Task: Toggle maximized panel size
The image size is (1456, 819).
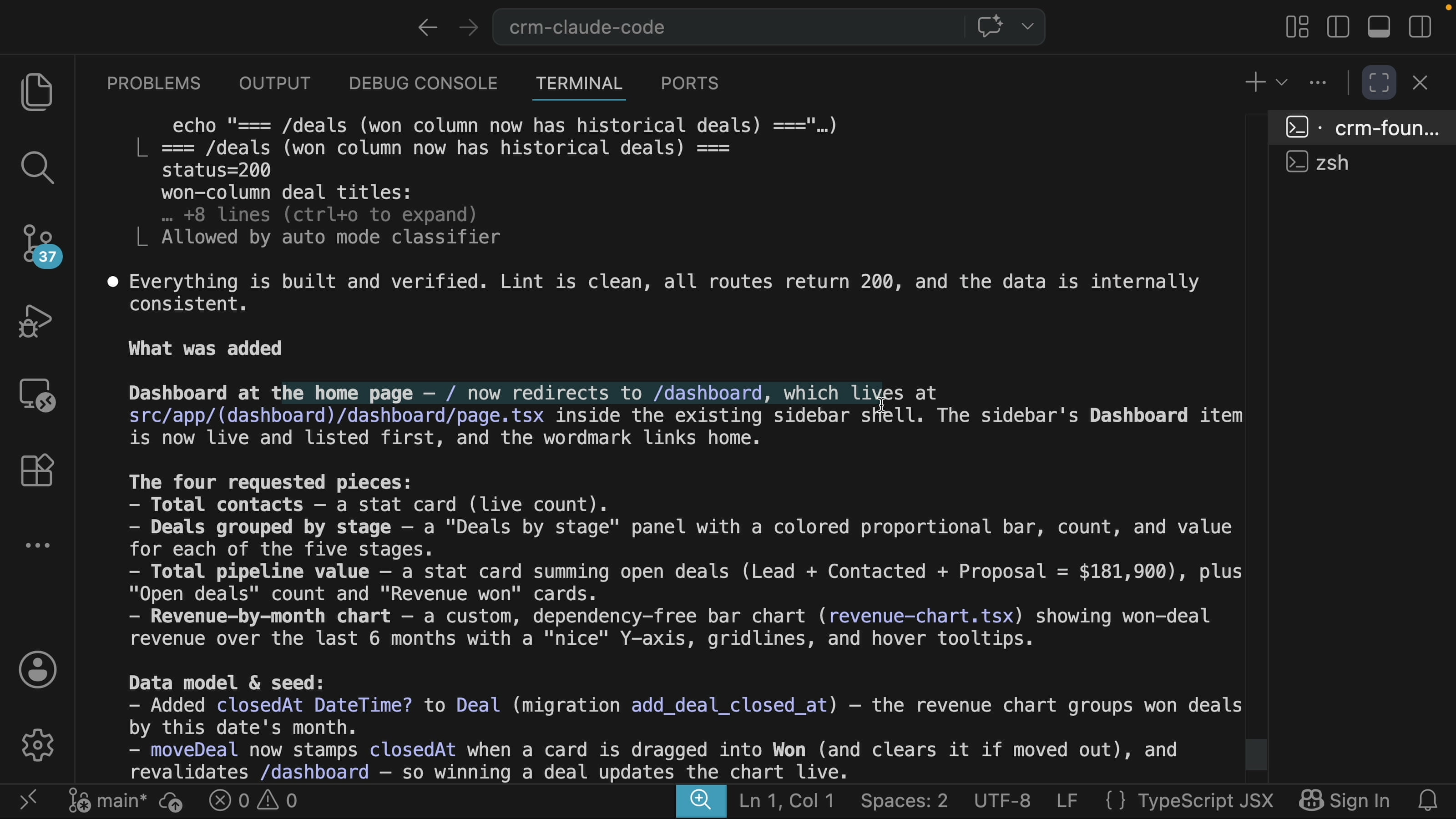Action: coord(1379,82)
